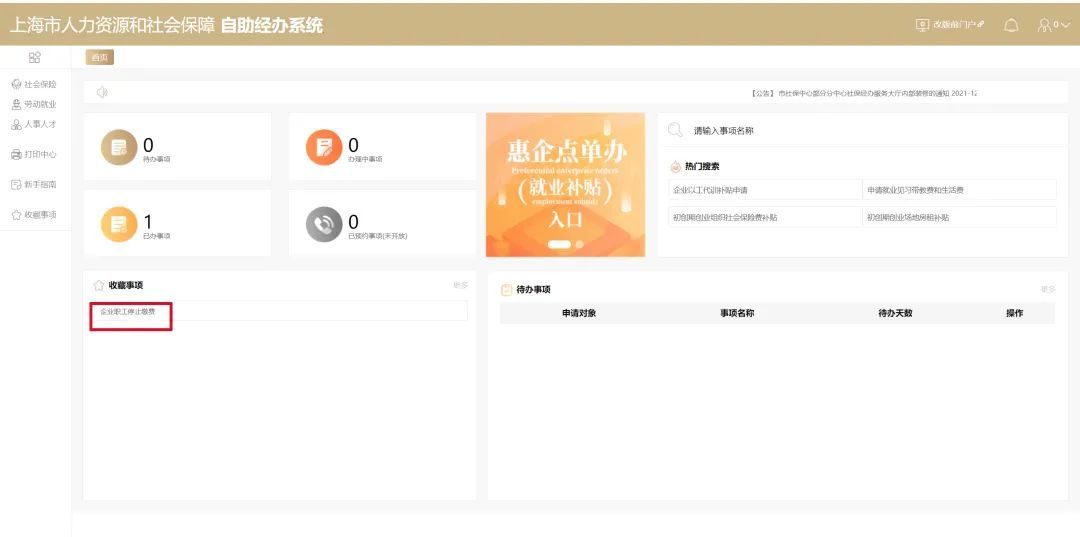Click the speaker announcement icon
Image resolution: width=1080 pixels, height=537 pixels.
click(x=102, y=93)
